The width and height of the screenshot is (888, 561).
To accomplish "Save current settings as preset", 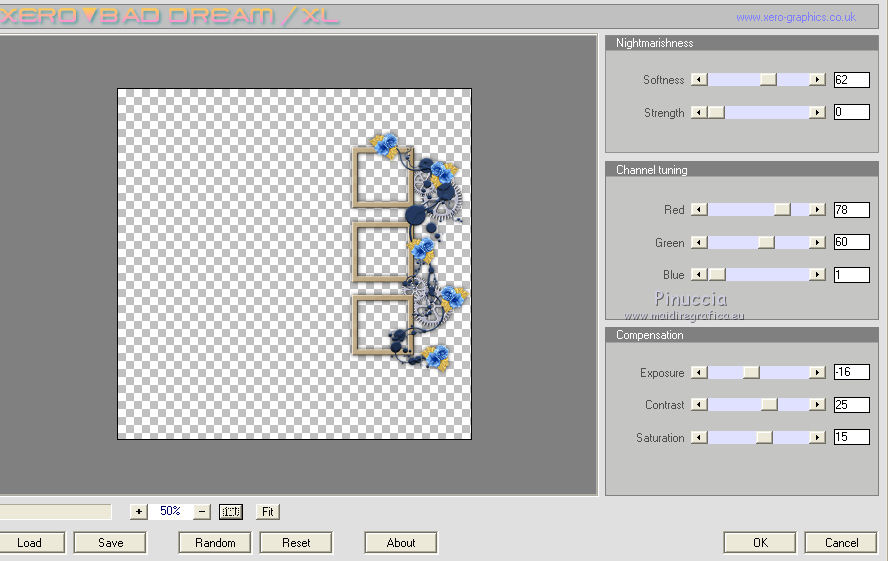I will pyautogui.click(x=110, y=542).
